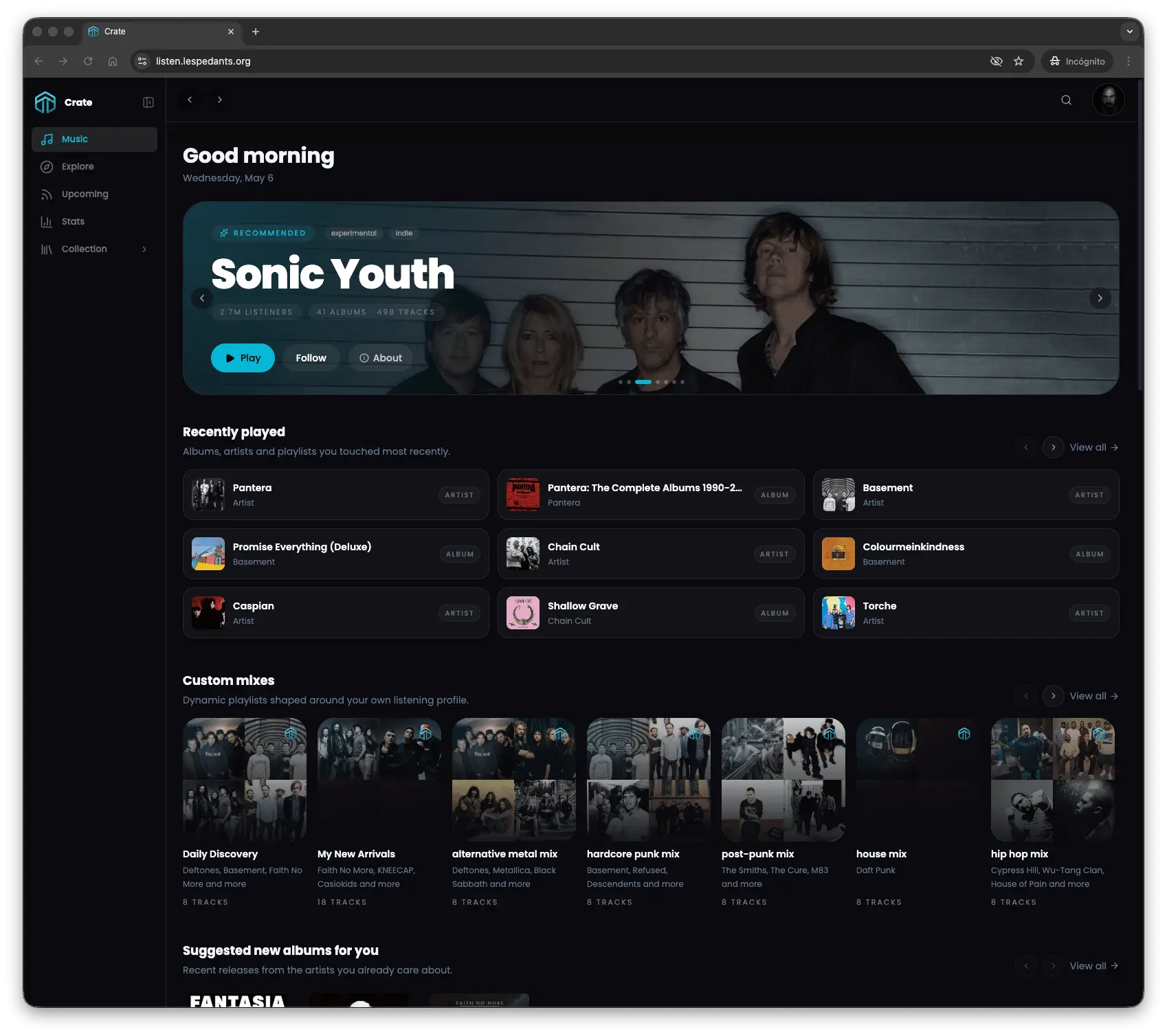The width and height of the screenshot is (1167, 1036).
Task: Next page of Recently played
Action: [1053, 447]
